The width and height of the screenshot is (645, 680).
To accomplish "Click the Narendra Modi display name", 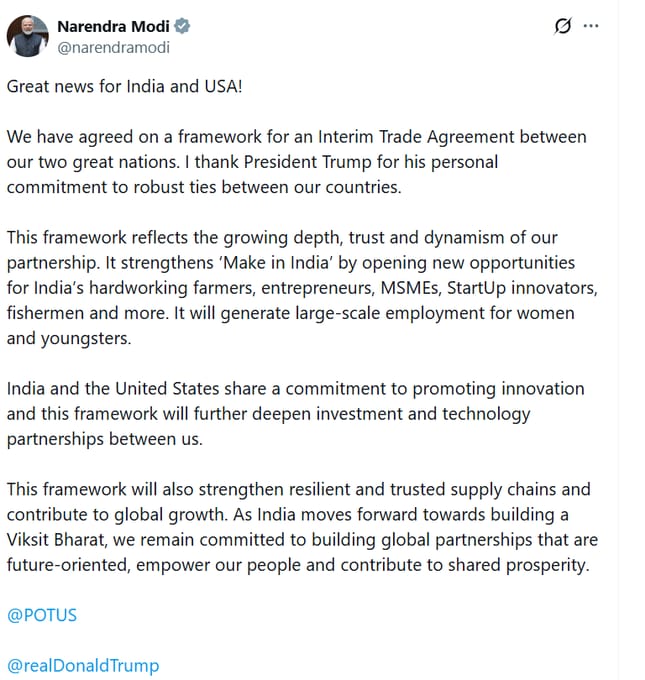I will click(x=115, y=26).
